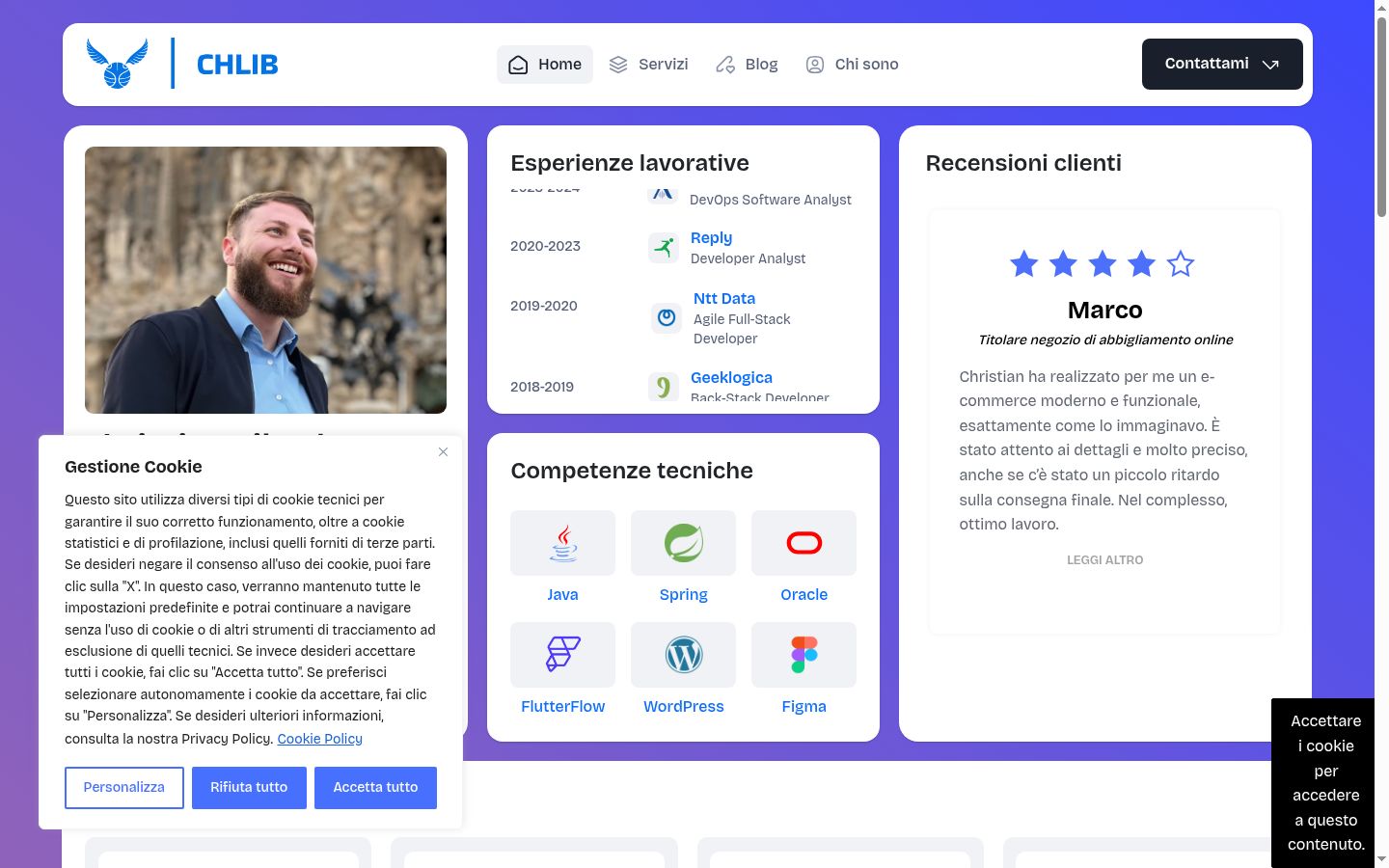The width and height of the screenshot is (1389, 868).
Task: Click the Accetta tutto button
Action: [x=375, y=788]
